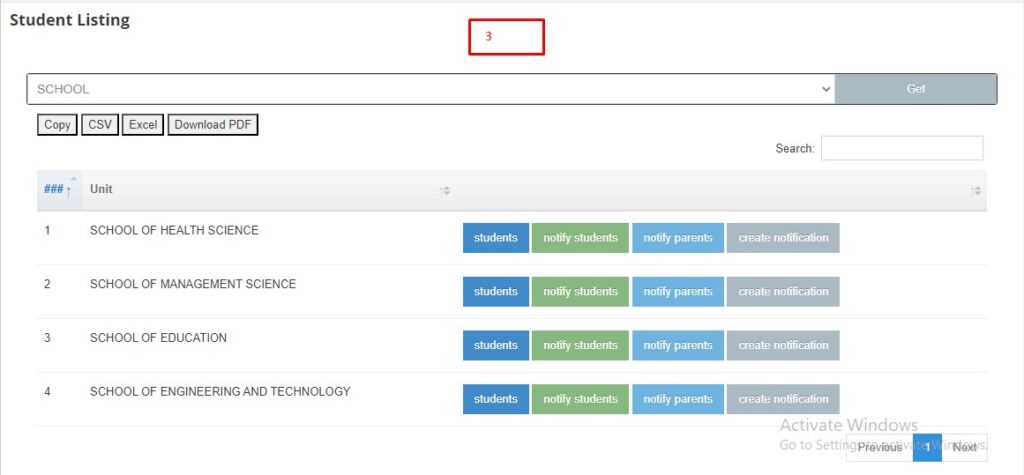Click Download PDF button

213,125
